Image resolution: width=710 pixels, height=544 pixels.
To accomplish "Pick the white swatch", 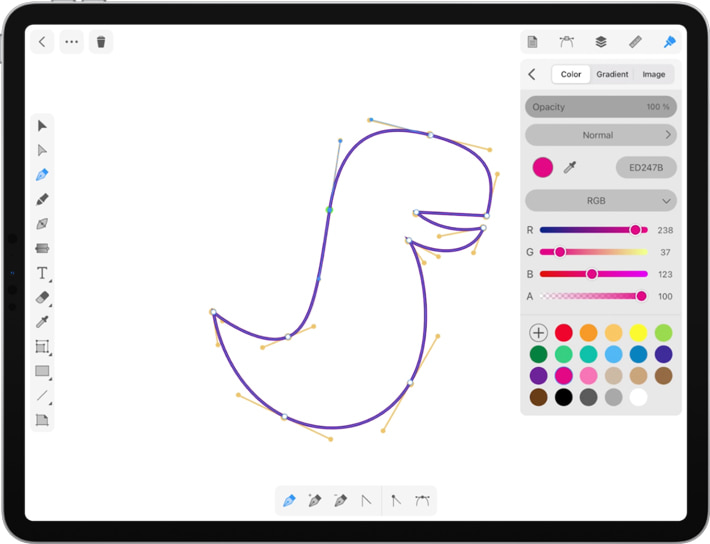I will pos(638,397).
